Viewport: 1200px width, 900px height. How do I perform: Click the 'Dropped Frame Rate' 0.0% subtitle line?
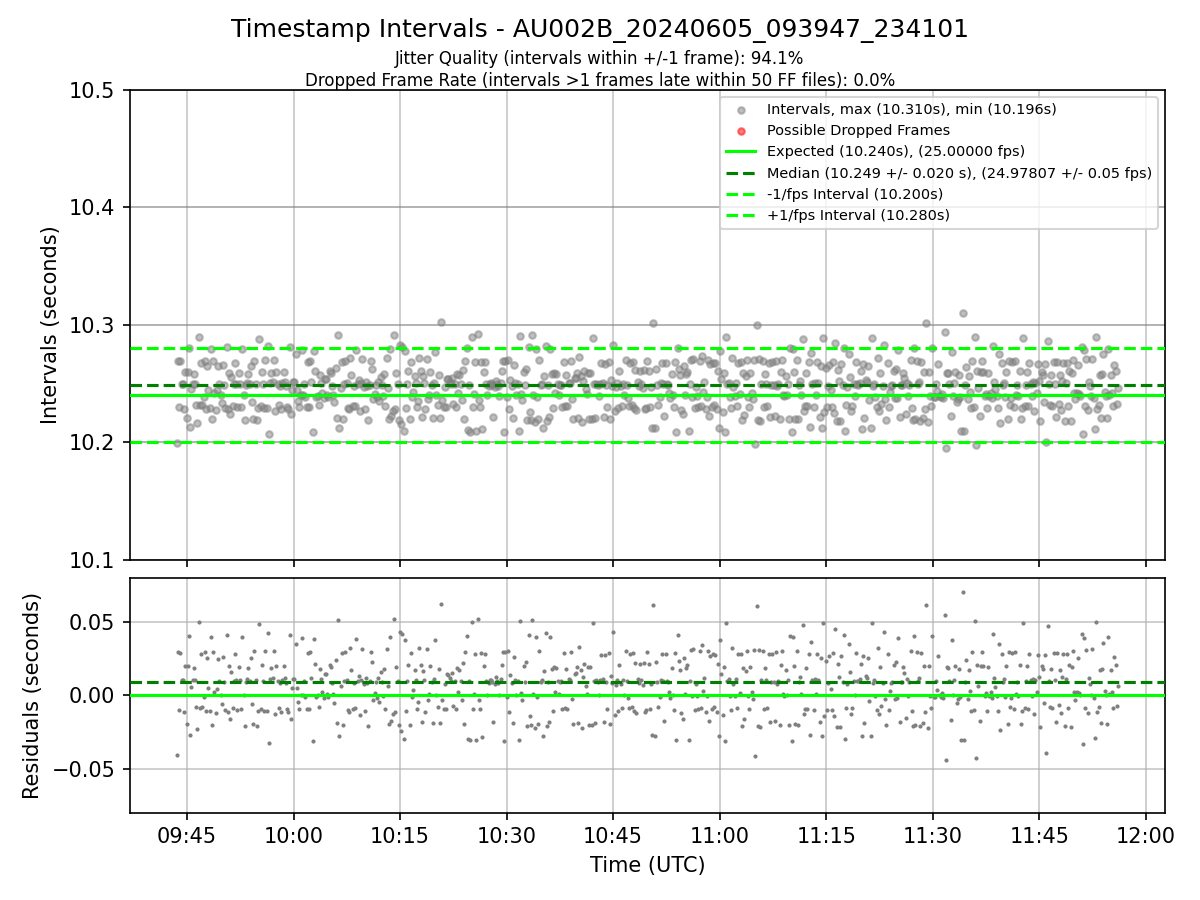[x=600, y=80]
